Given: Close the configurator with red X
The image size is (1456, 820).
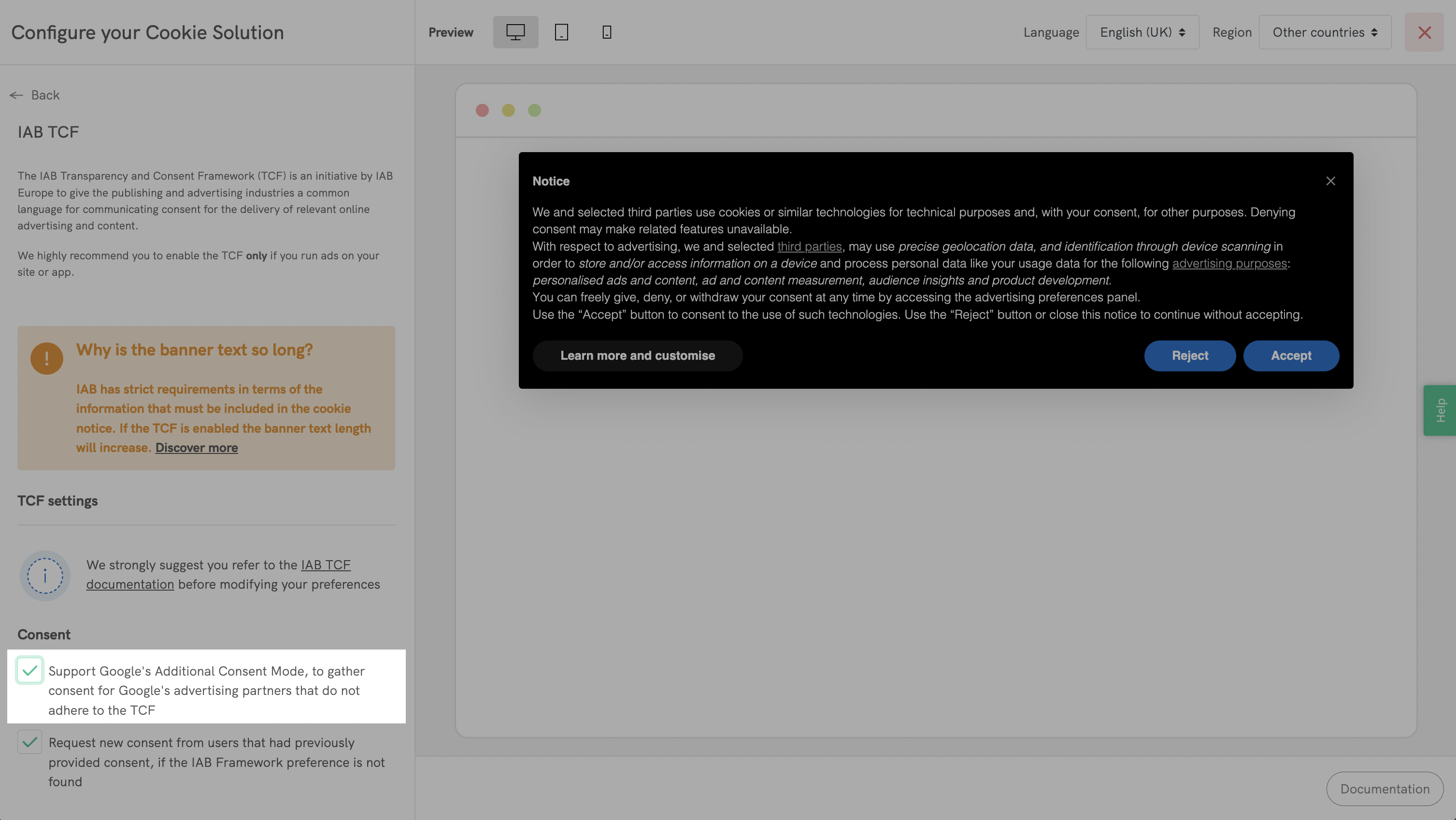Looking at the screenshot, I should click(1424, 32).
